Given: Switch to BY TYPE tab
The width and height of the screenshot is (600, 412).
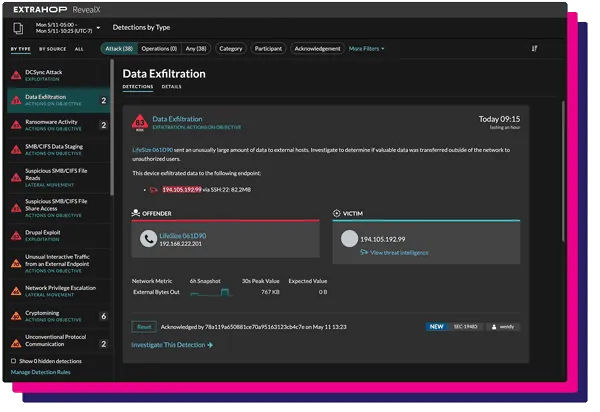Looking at the screenshot, I should point(21,49).
